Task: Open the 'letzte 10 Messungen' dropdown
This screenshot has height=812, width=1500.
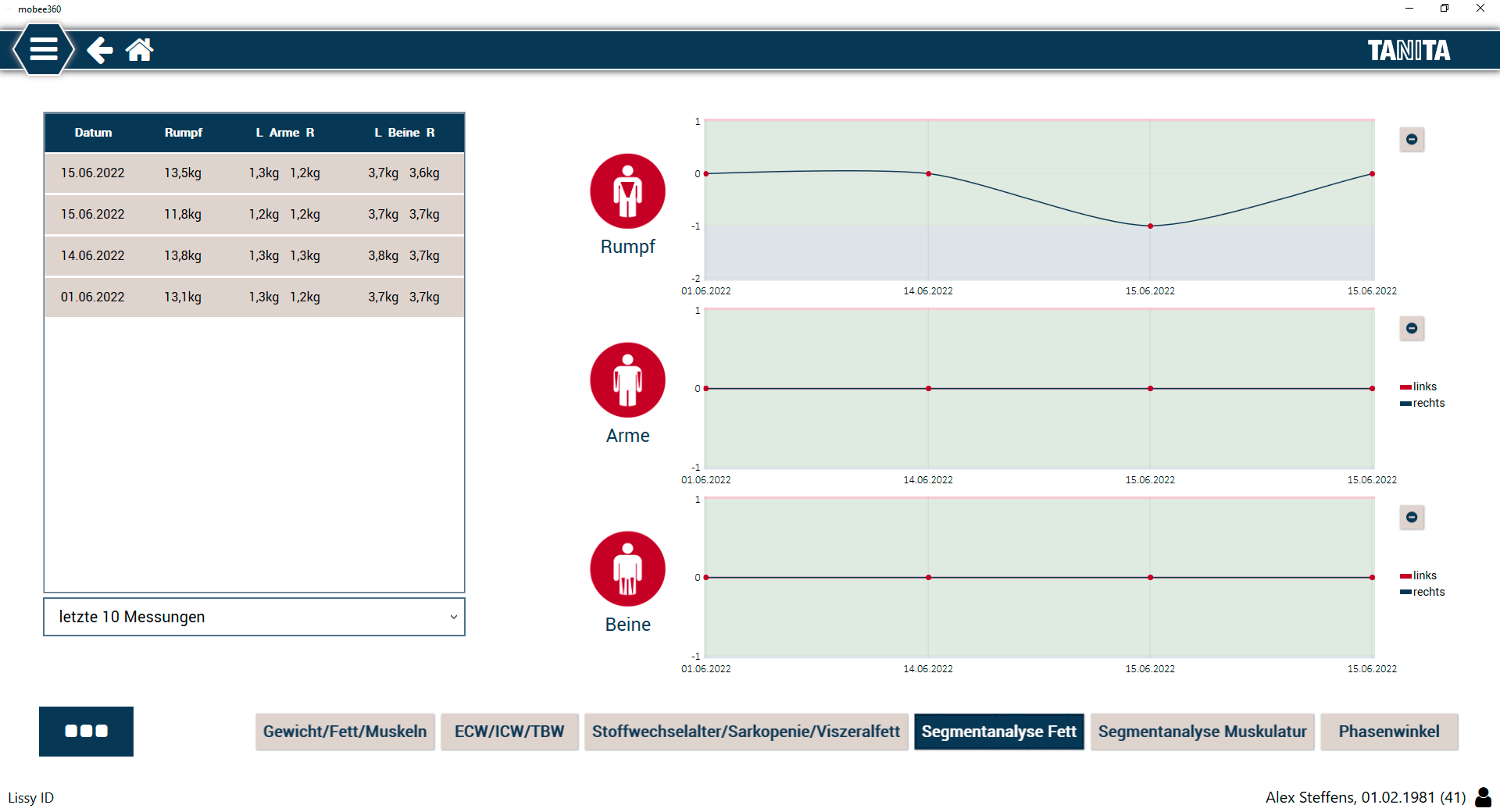Action: tap(254, 617)
